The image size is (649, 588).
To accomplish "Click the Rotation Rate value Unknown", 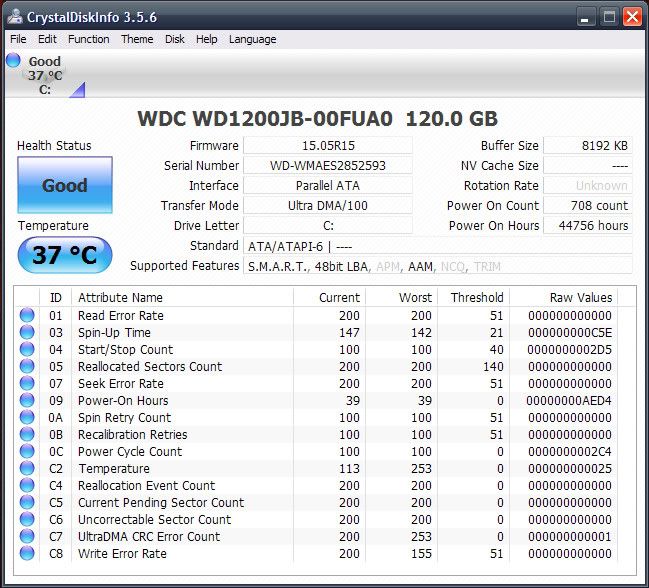I will [x=588, y=185].
